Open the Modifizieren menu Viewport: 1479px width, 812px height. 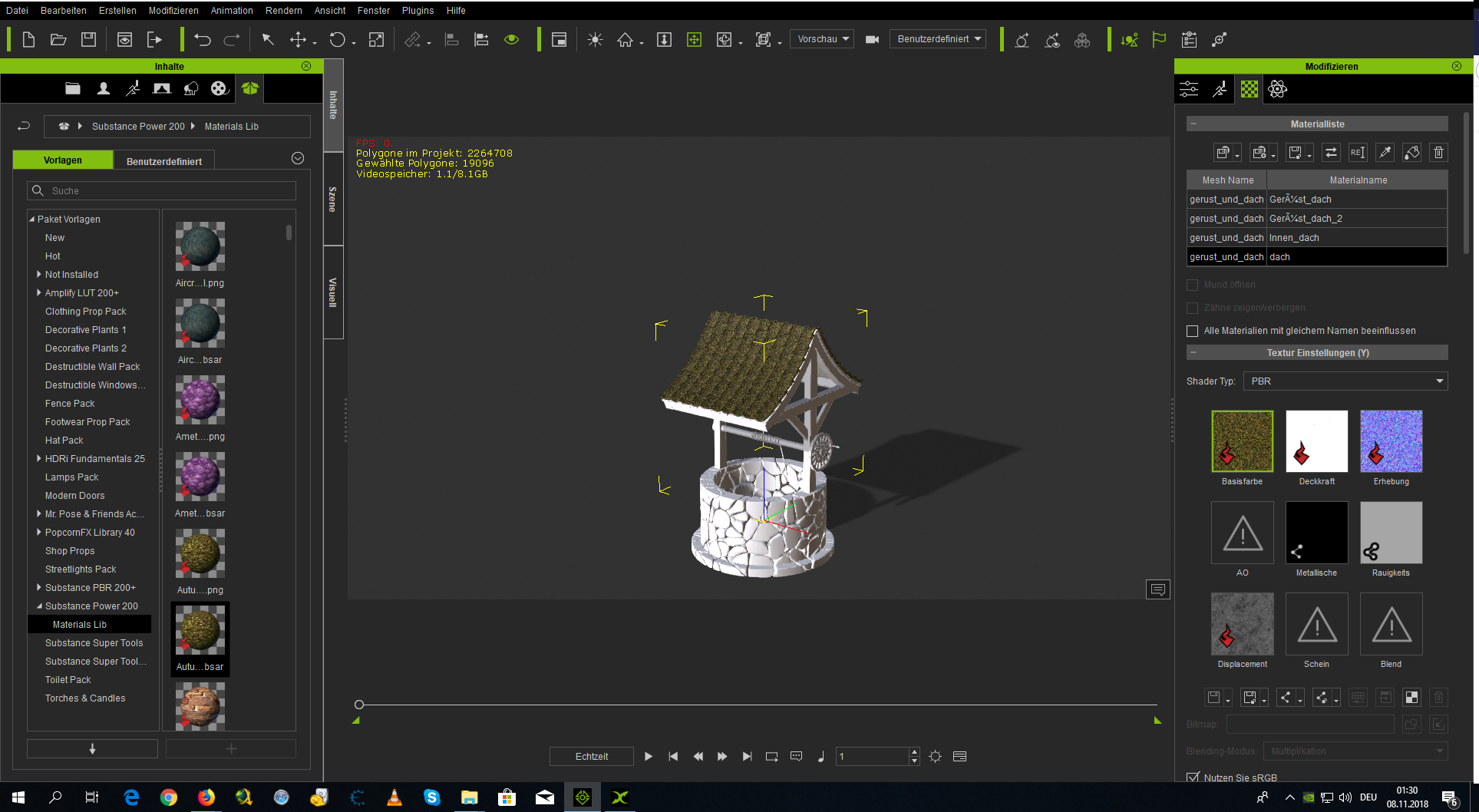pyautogui.click(x=173, y=10)
